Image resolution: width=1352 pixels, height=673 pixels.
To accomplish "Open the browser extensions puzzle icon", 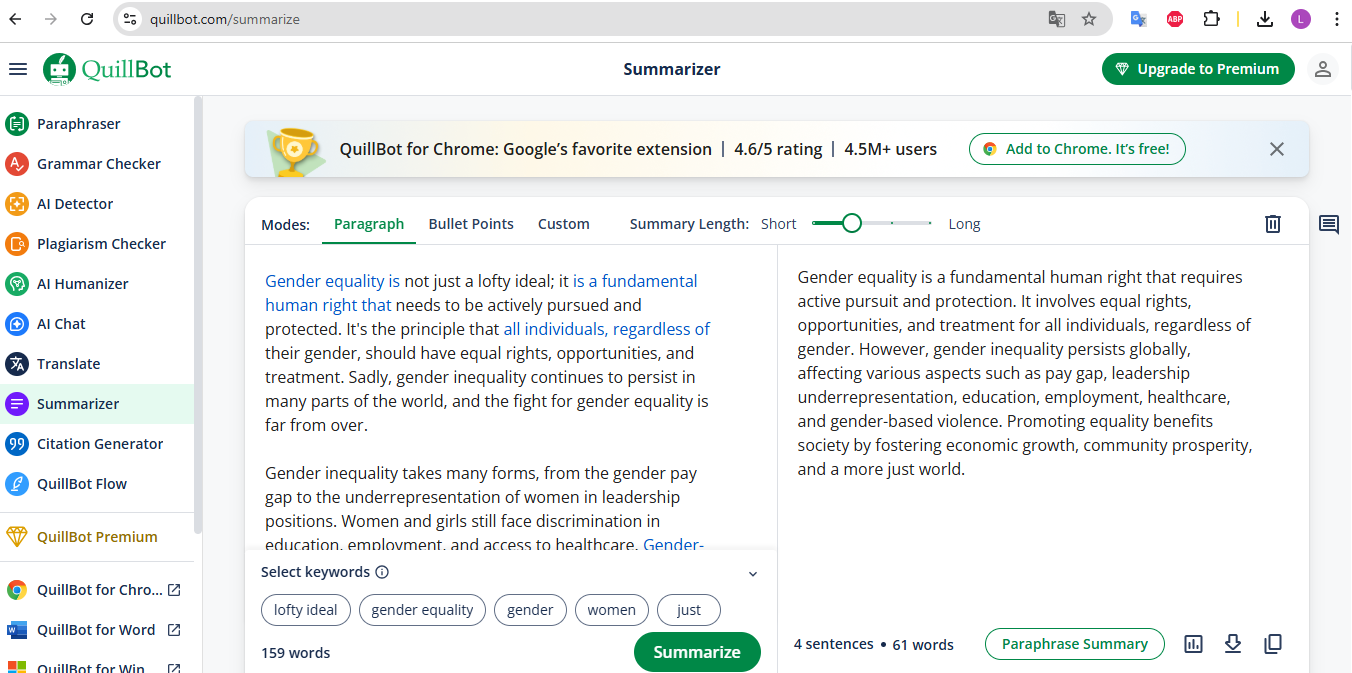I will click(1211, 19).
